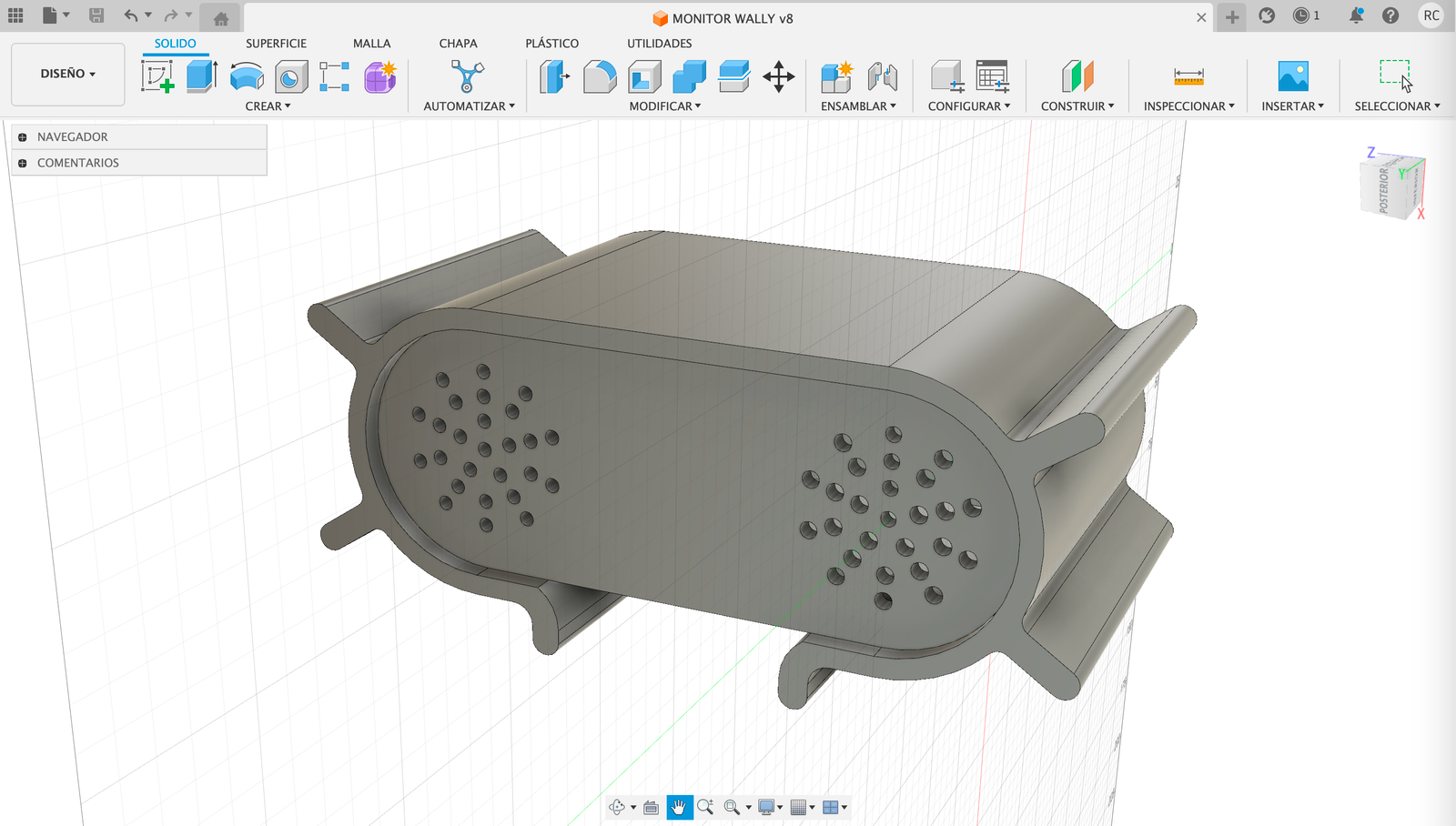1456x826 pixels.
Task: Expand the COMENTARIOS panel
Action: click(22, 163)
